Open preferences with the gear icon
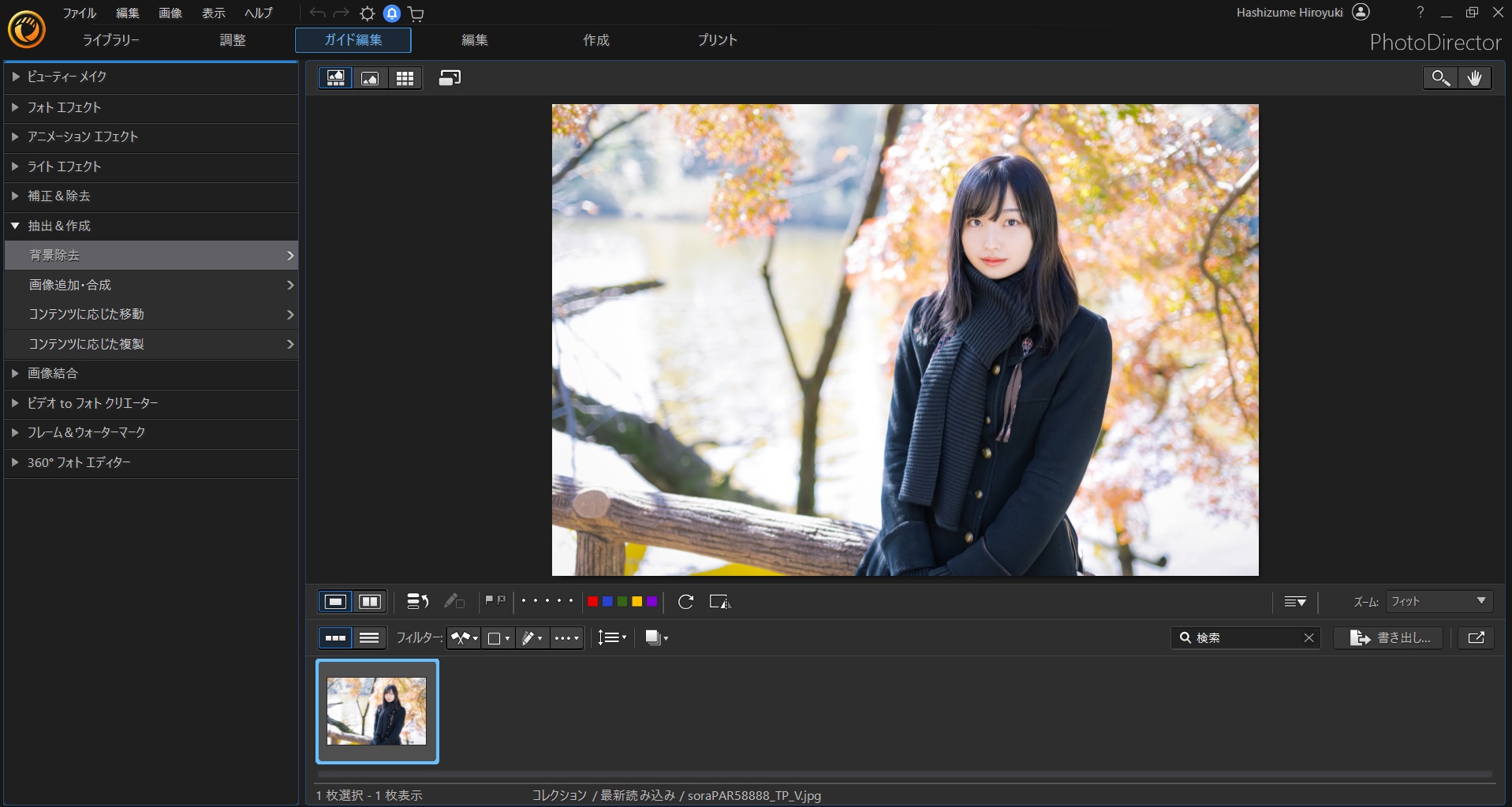This screenshot has height=807, width=1512. coord(367,13)
